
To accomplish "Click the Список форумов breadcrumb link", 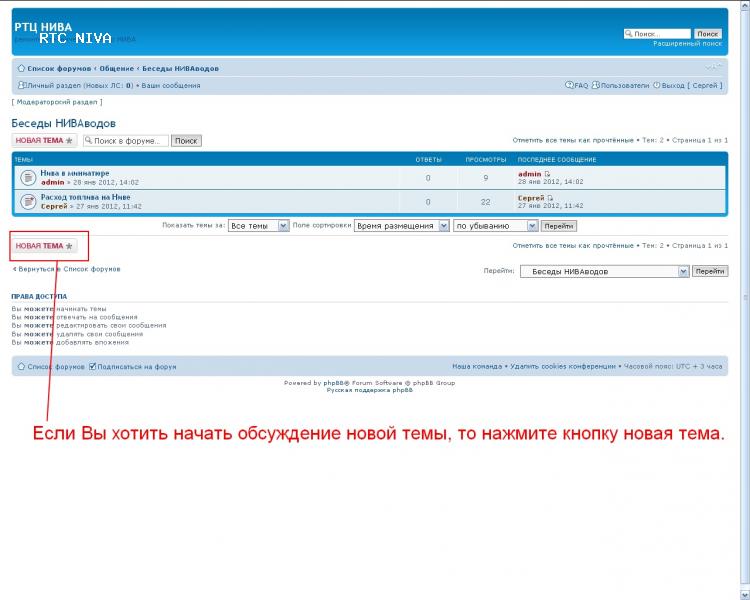I will [x=59, y=68].
